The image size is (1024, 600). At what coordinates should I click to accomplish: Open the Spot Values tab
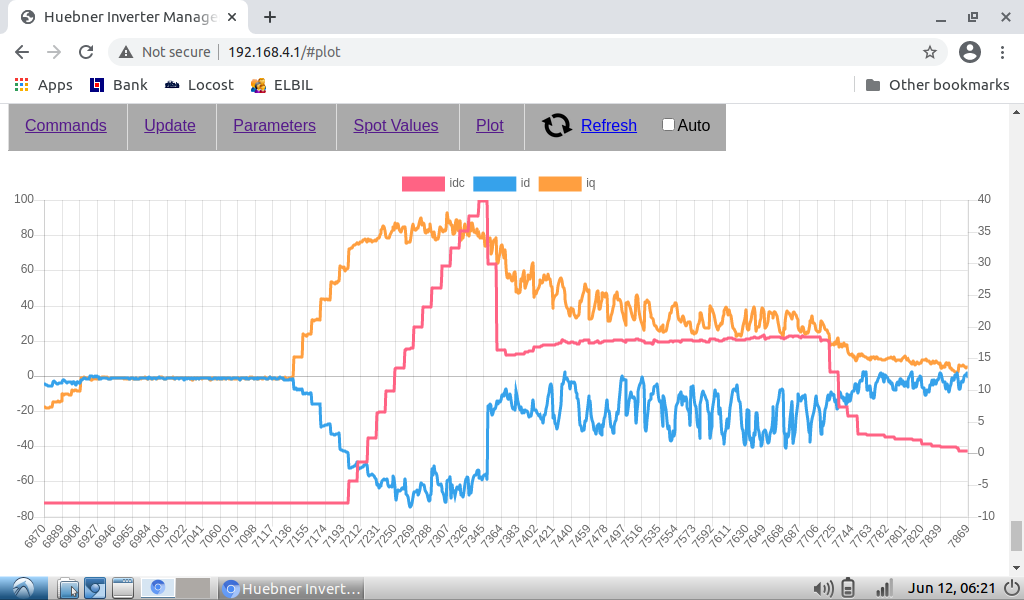(x=395, y=125)
